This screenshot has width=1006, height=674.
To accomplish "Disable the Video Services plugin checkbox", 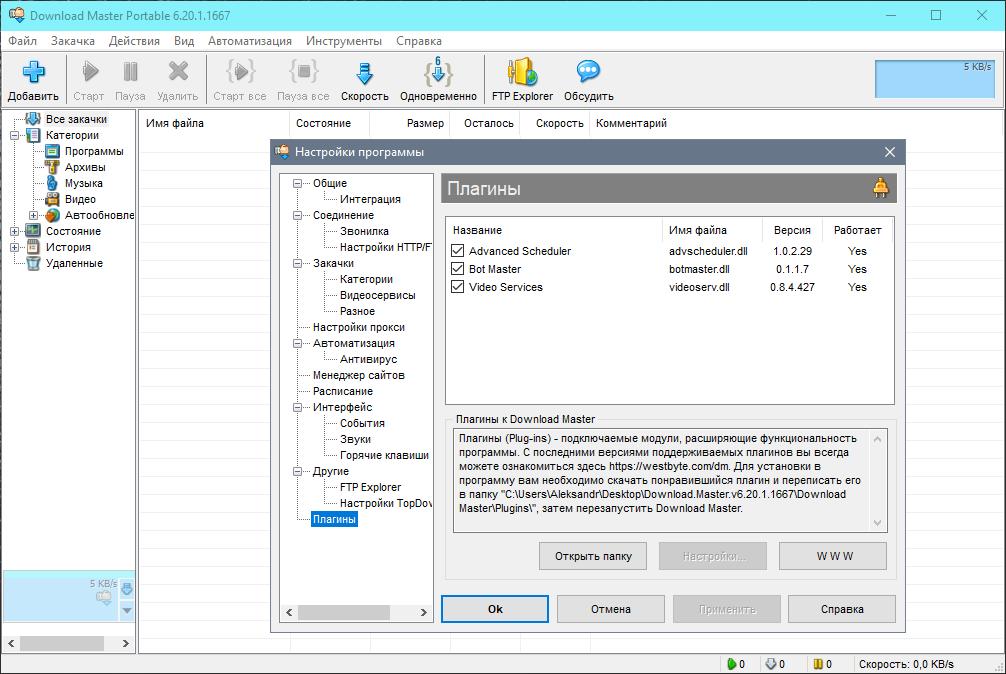I will (x=458, y=287).
